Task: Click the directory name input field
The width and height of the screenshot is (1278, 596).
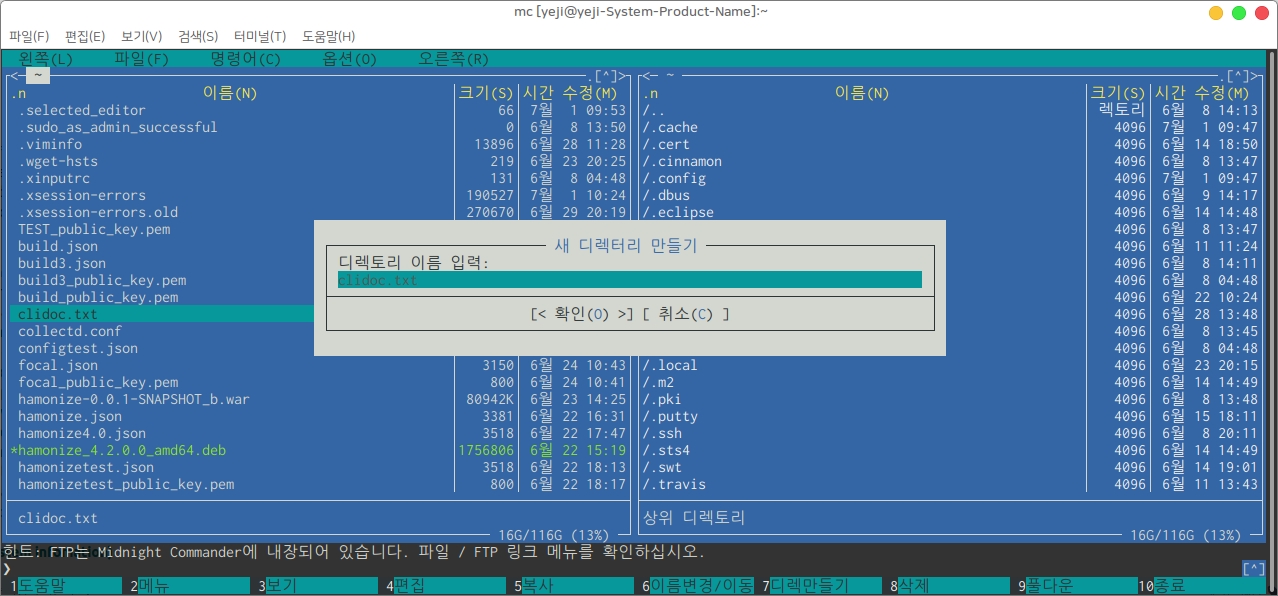Action: click(629, 280)
